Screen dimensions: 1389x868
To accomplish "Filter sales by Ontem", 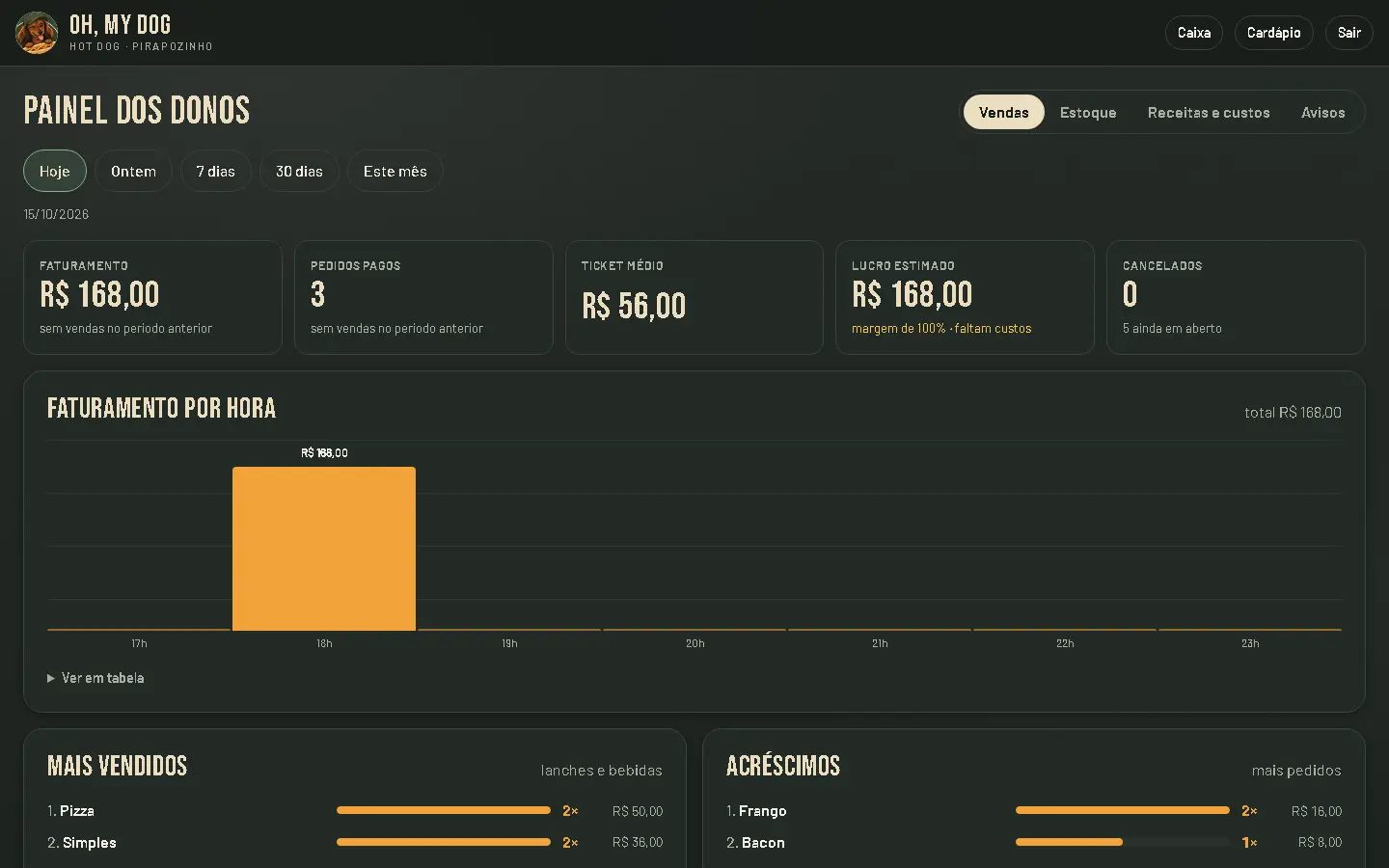I will click(x=133, y=172).
